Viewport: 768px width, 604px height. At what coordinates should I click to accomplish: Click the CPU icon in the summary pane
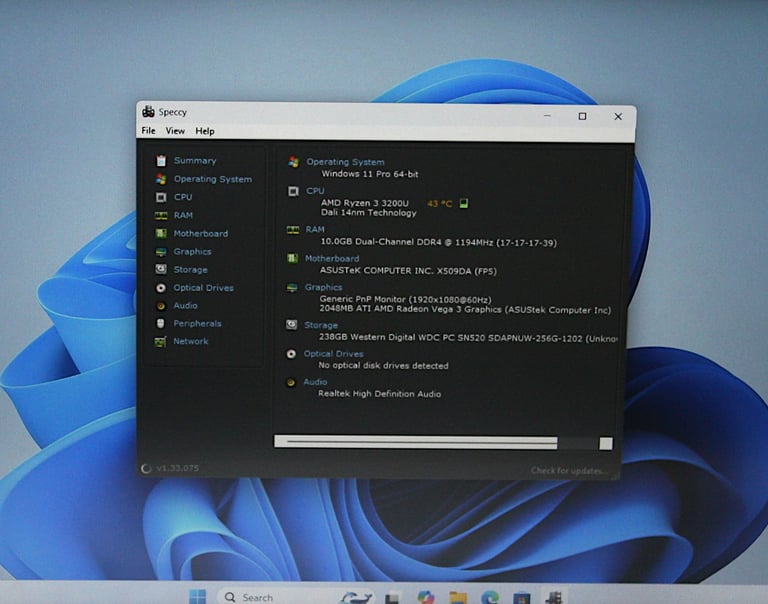293,191
